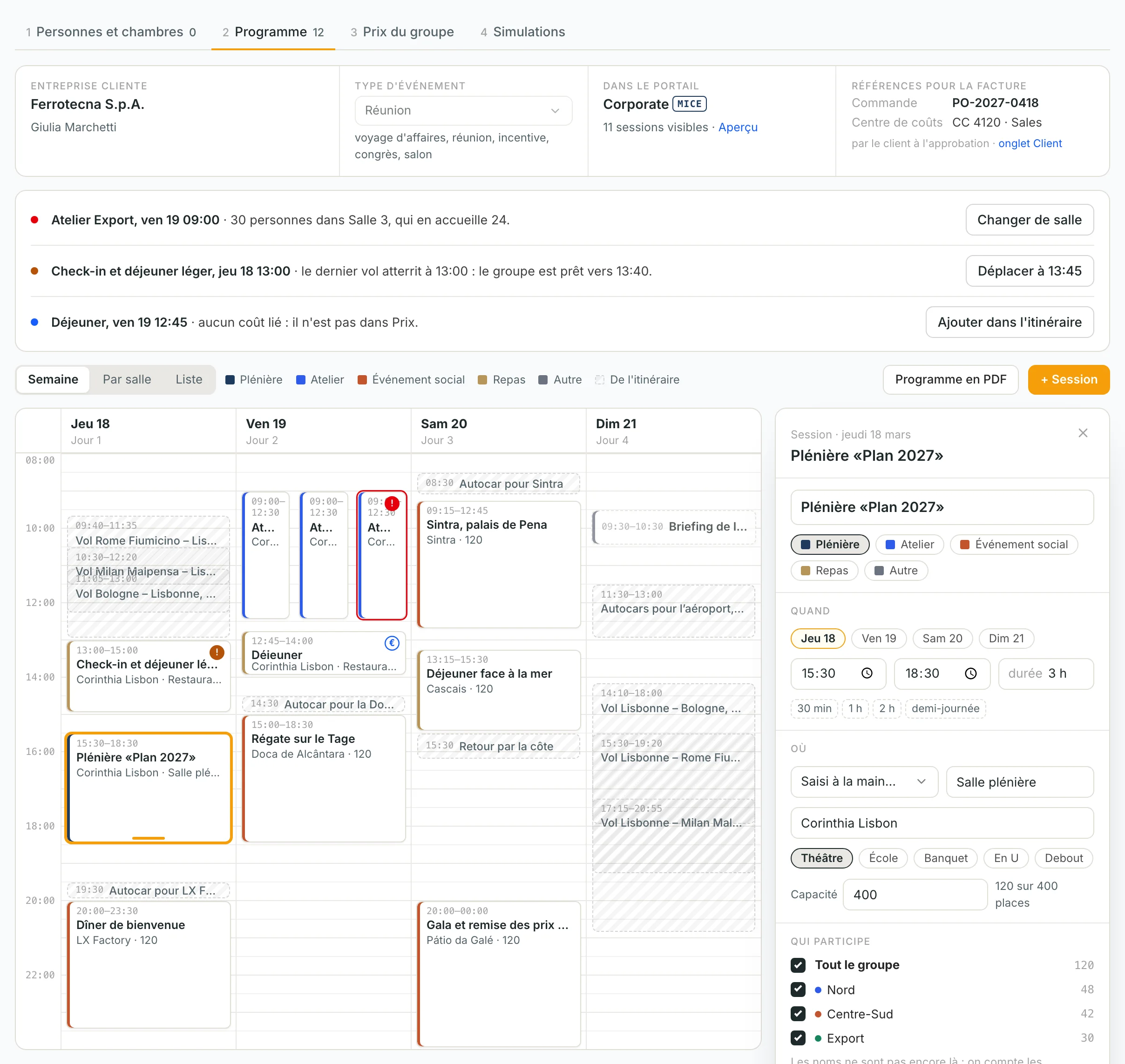Click the Capacité input showing 400

tap(915, 895)
